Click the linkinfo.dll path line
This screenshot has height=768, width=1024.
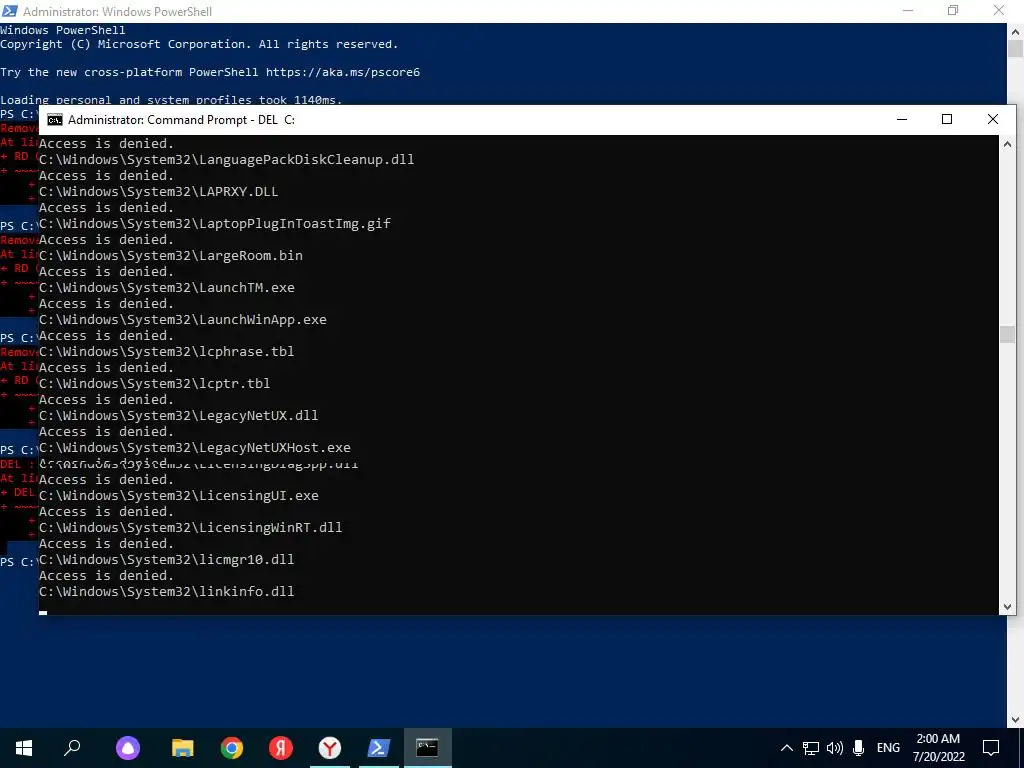coord(167,591)
